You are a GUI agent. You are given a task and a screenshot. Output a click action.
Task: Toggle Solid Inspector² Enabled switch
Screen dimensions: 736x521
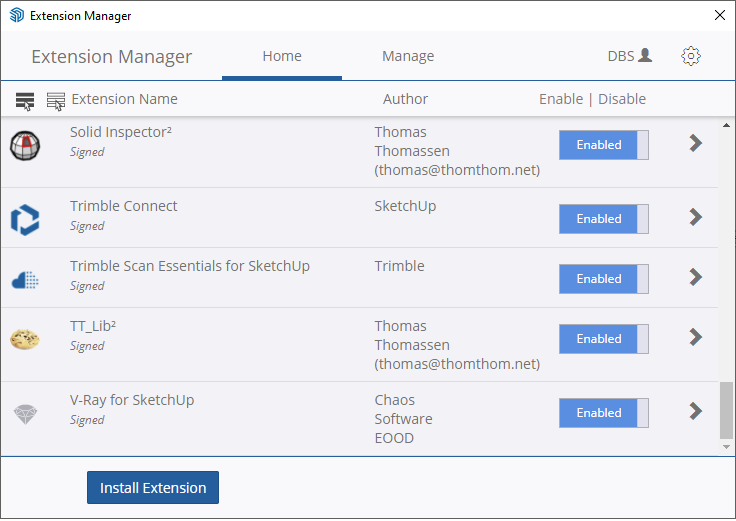click(x=604, y=145)
